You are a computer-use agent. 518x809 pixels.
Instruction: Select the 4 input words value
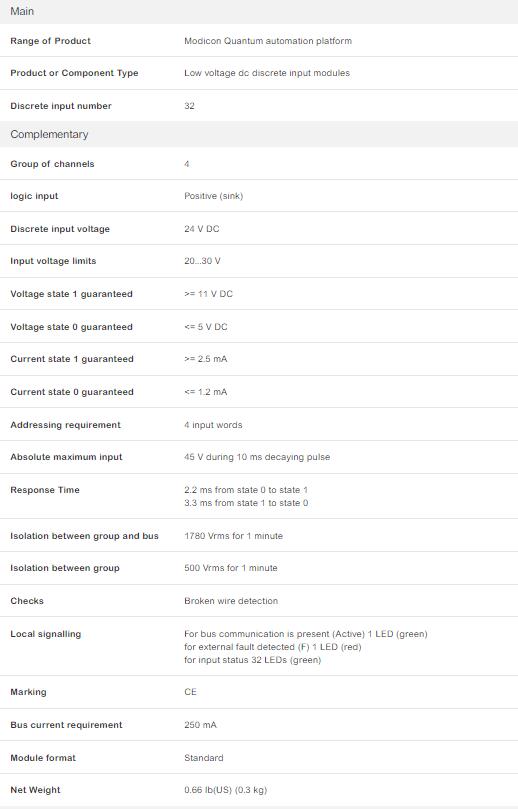click(x=213, y=425)
